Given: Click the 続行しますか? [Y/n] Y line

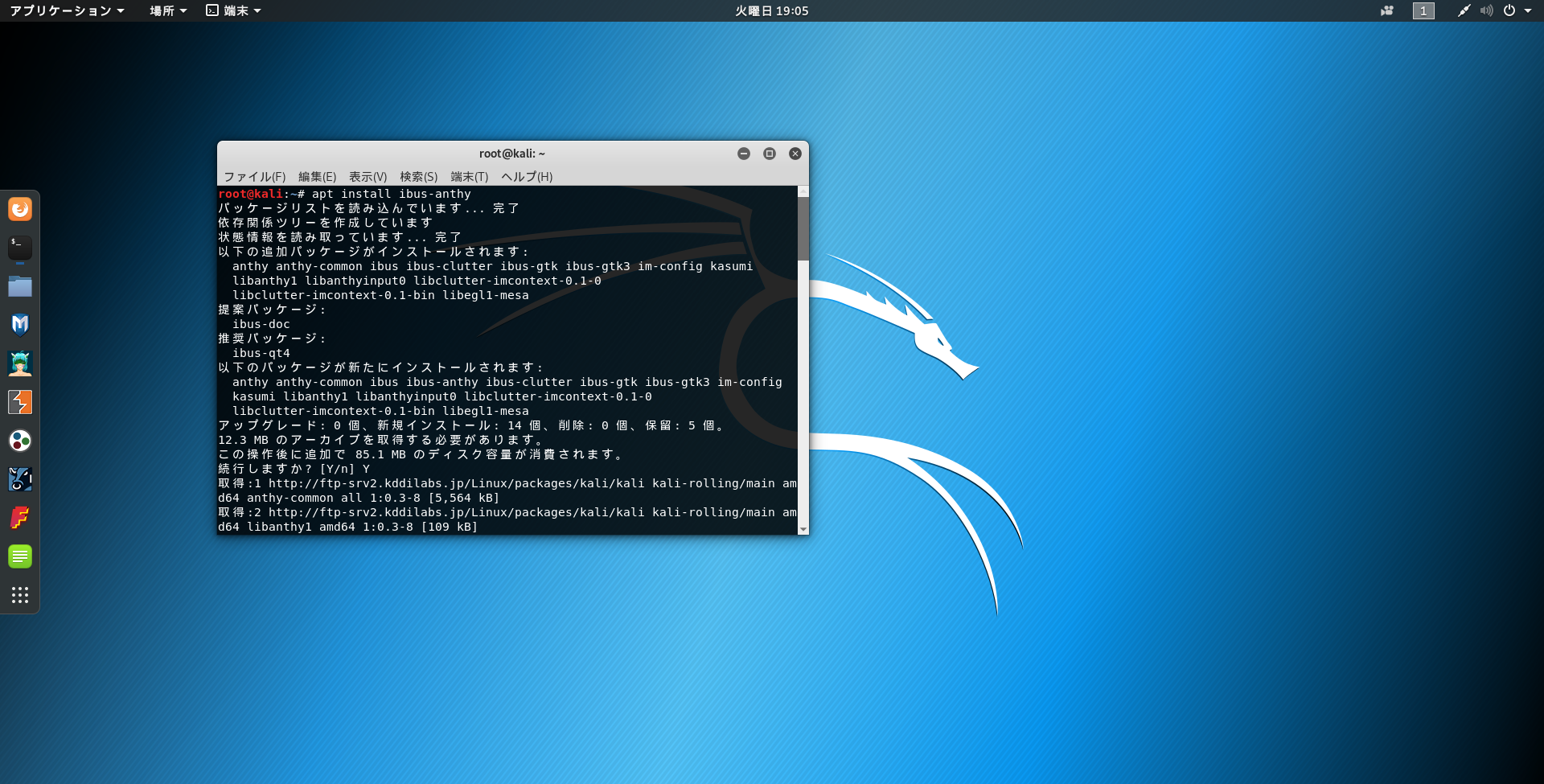Looking at the screenshot, I should (294, 469).
